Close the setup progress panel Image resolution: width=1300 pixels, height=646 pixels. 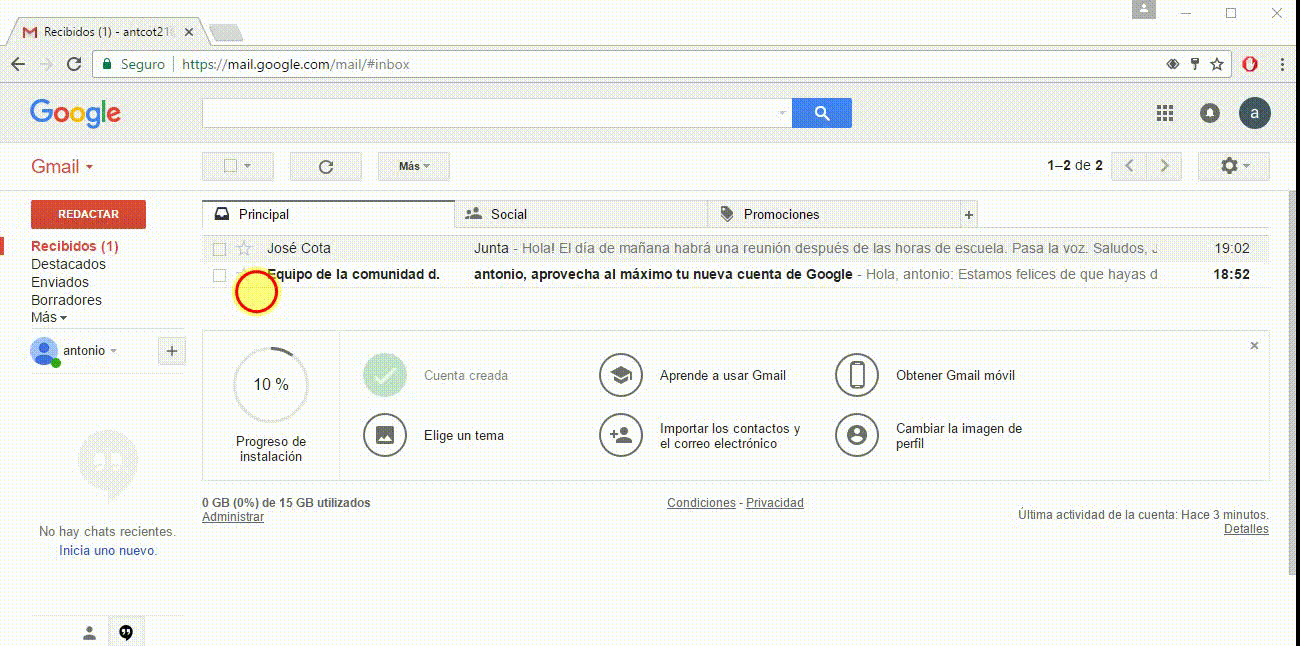[1254, 346]
